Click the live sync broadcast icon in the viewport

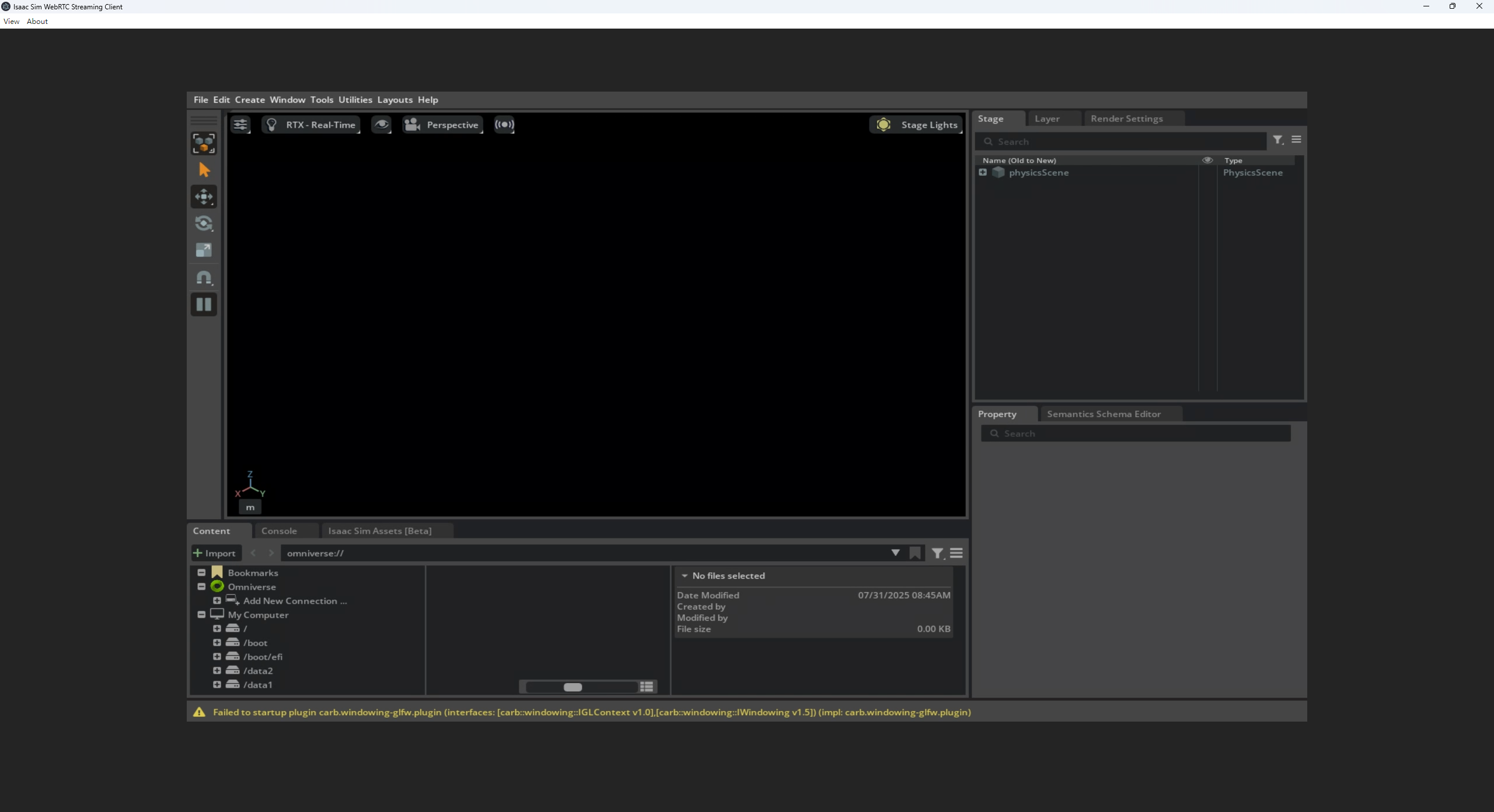[504, 124]
